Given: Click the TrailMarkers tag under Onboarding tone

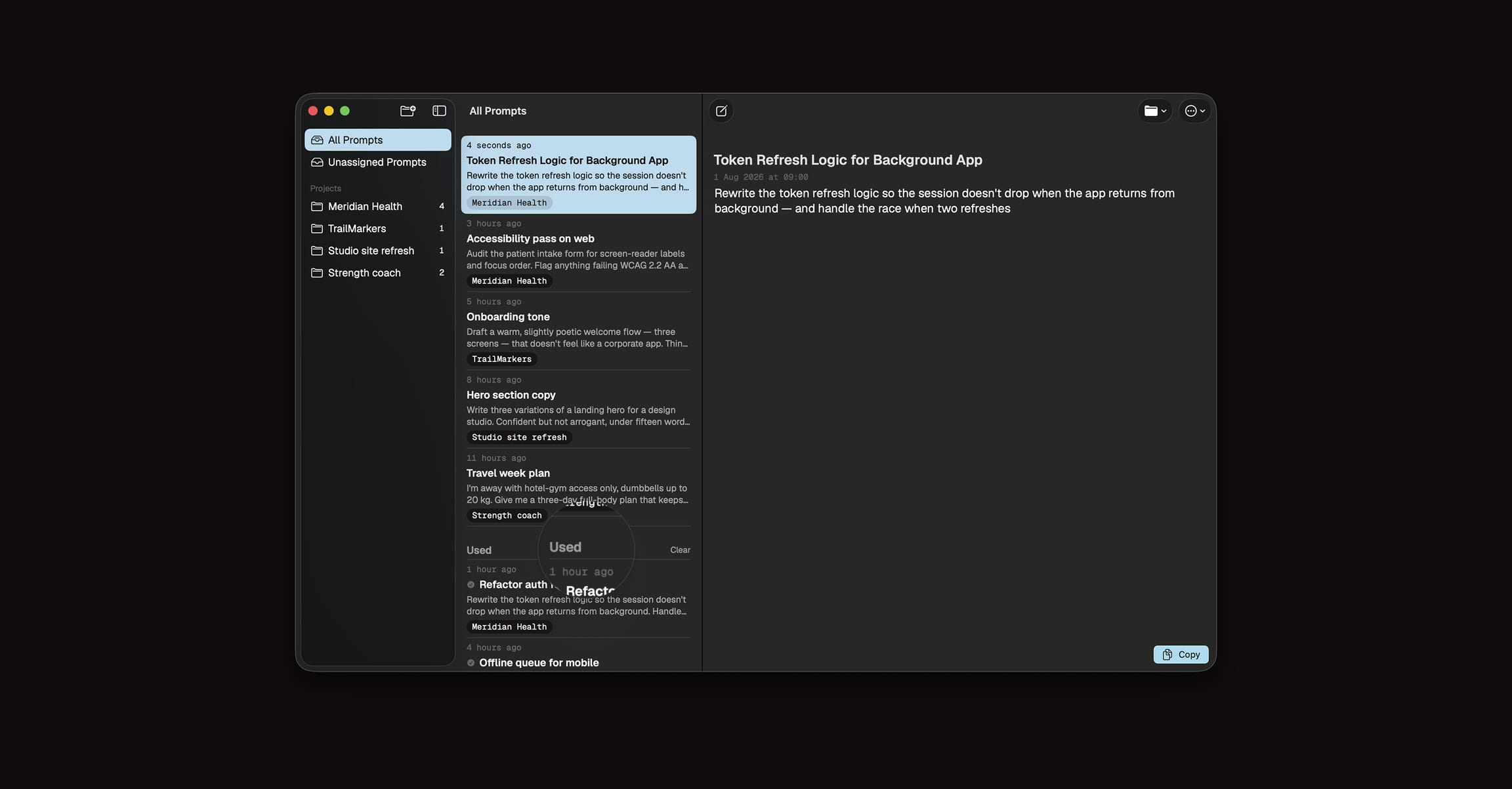Looking at the screenshot, I should click(502, 359).
